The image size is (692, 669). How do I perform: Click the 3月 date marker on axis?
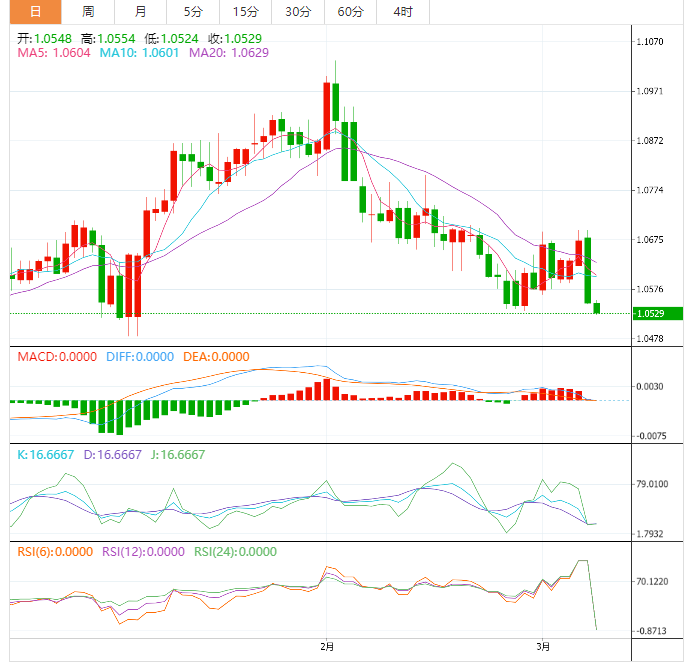(543, 647)
